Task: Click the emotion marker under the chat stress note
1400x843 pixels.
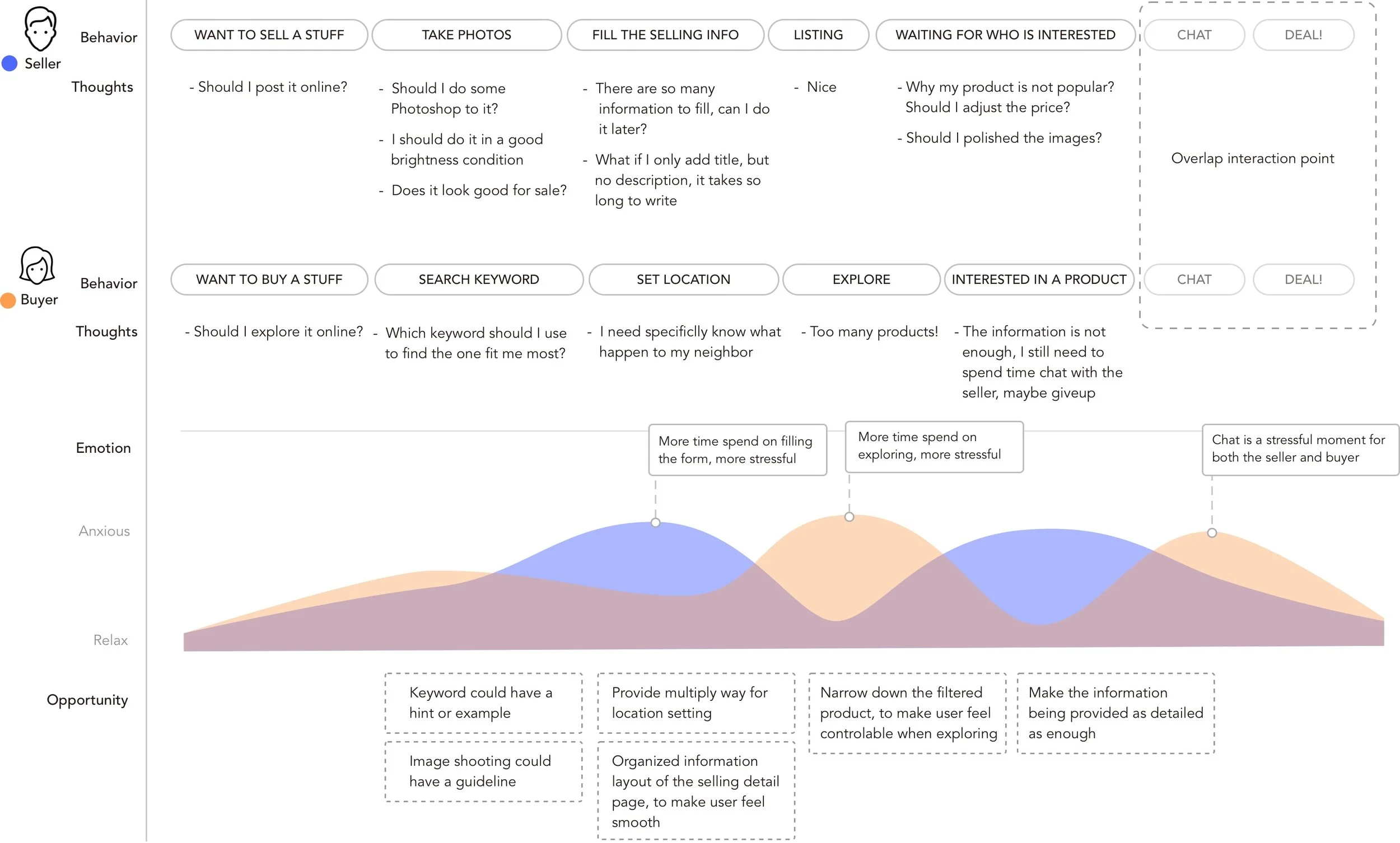Action: click(1212, 533)
